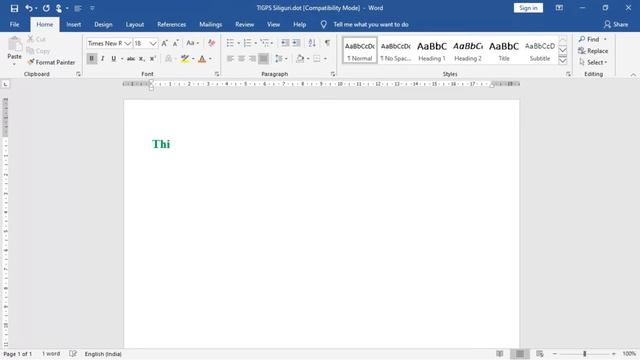Image resolution: width=640 pixels, height=360 pixels.
Task: Click the Tell me what you want to do field
Action: click(371, 24)
